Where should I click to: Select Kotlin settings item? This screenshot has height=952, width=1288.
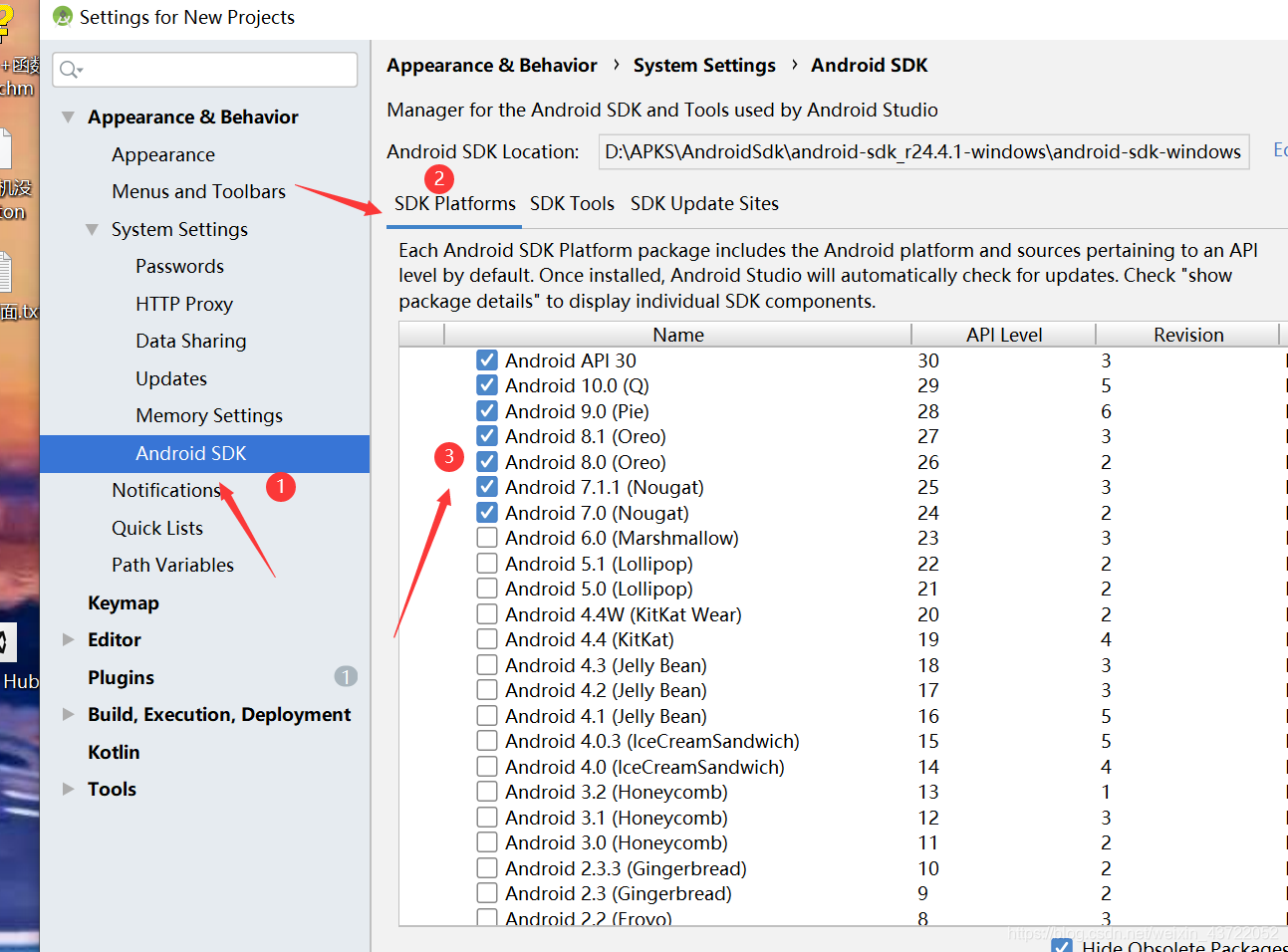point(114,752)
